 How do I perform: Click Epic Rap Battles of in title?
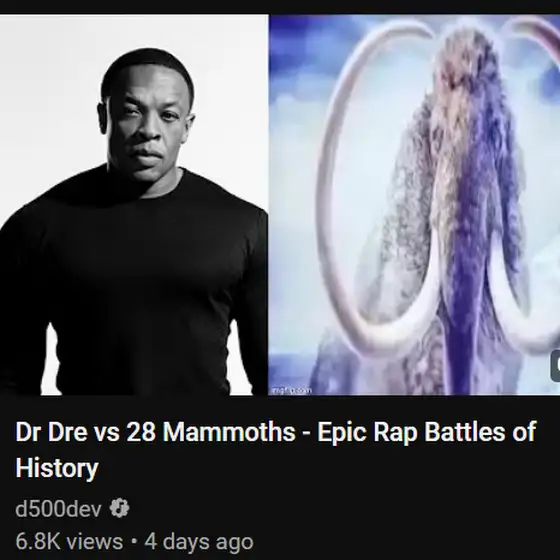point(427,432)
